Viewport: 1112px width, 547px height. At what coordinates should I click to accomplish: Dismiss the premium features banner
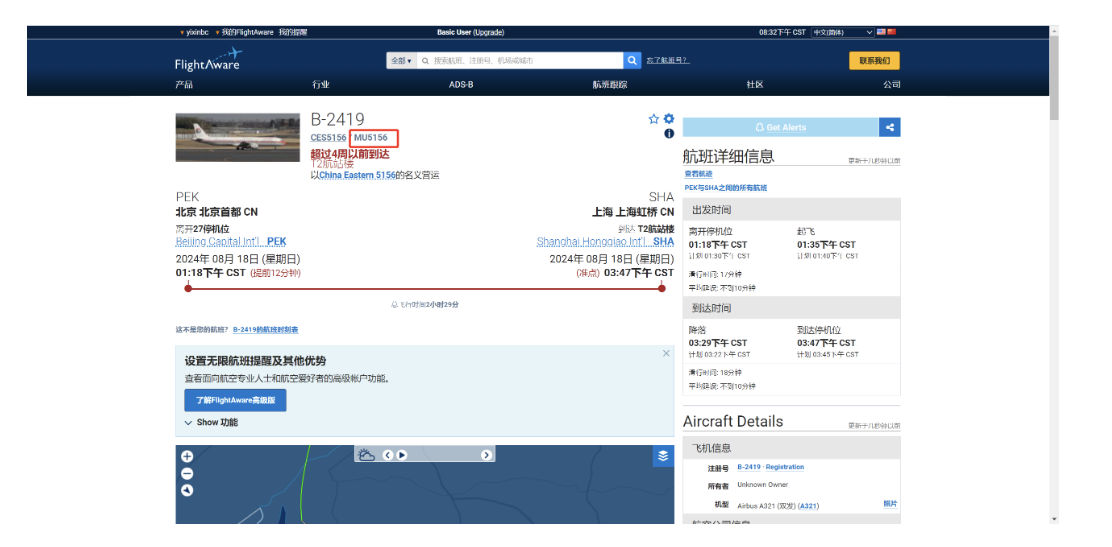(666, 353)
